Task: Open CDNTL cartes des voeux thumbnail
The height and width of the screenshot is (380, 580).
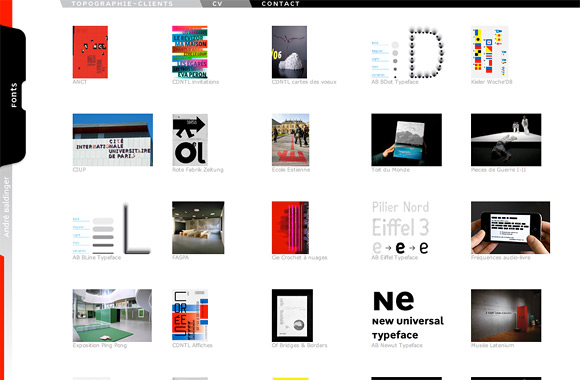Action: point(289,52)
